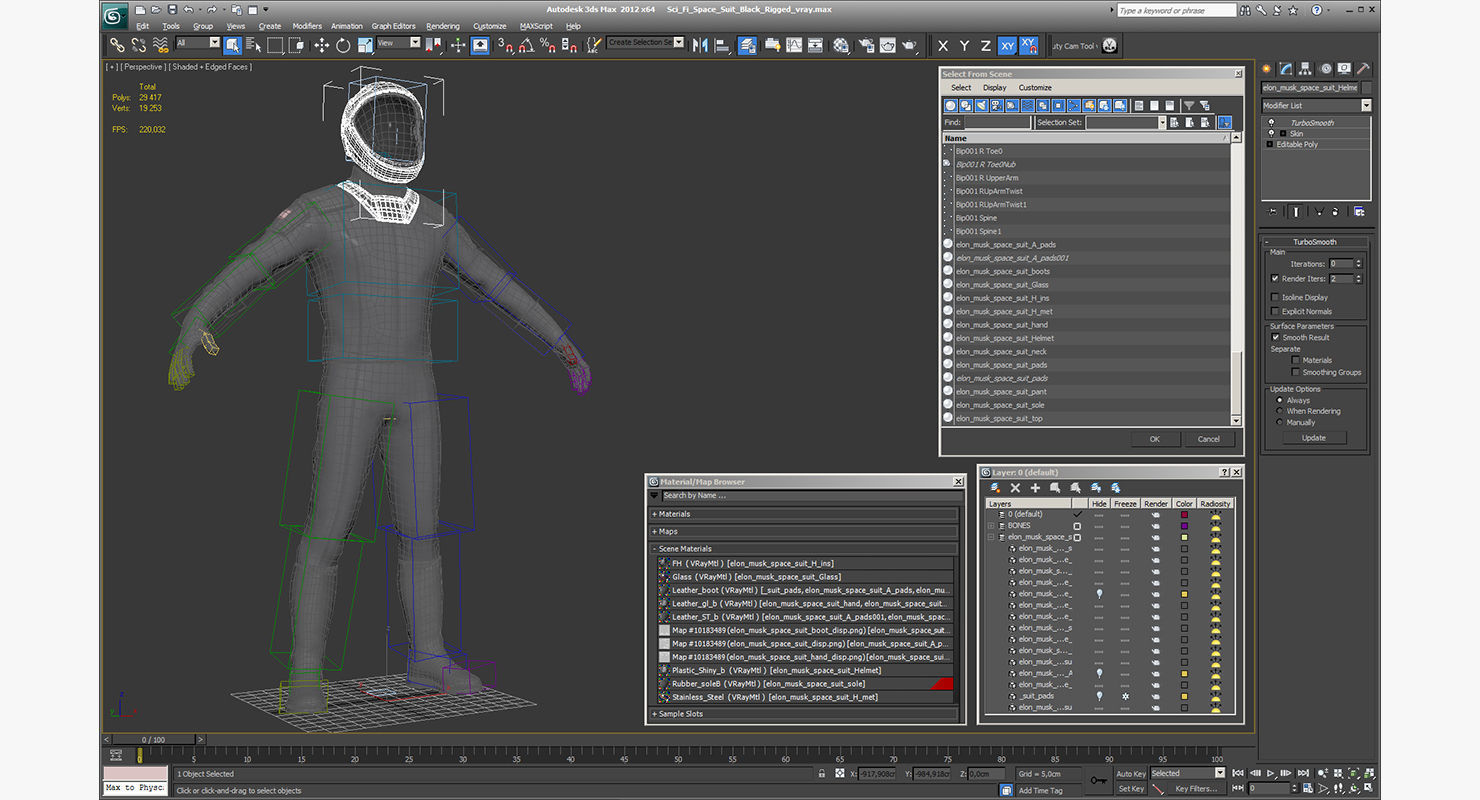Toggle the Angle Snap tool
1480x800 pixels.
click(526, 45)
